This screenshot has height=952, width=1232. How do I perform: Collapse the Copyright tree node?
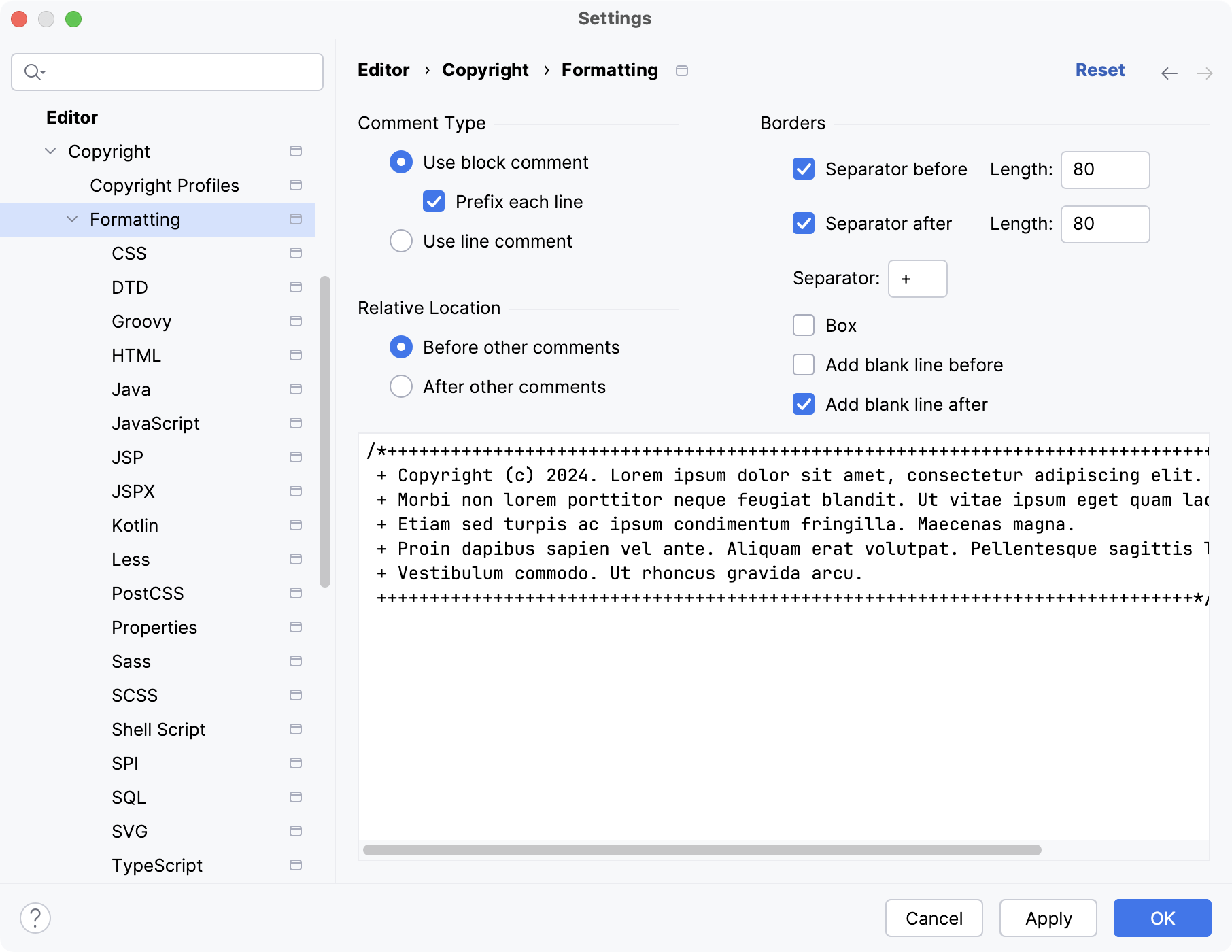pyautogui.click(x=50, y=151)
